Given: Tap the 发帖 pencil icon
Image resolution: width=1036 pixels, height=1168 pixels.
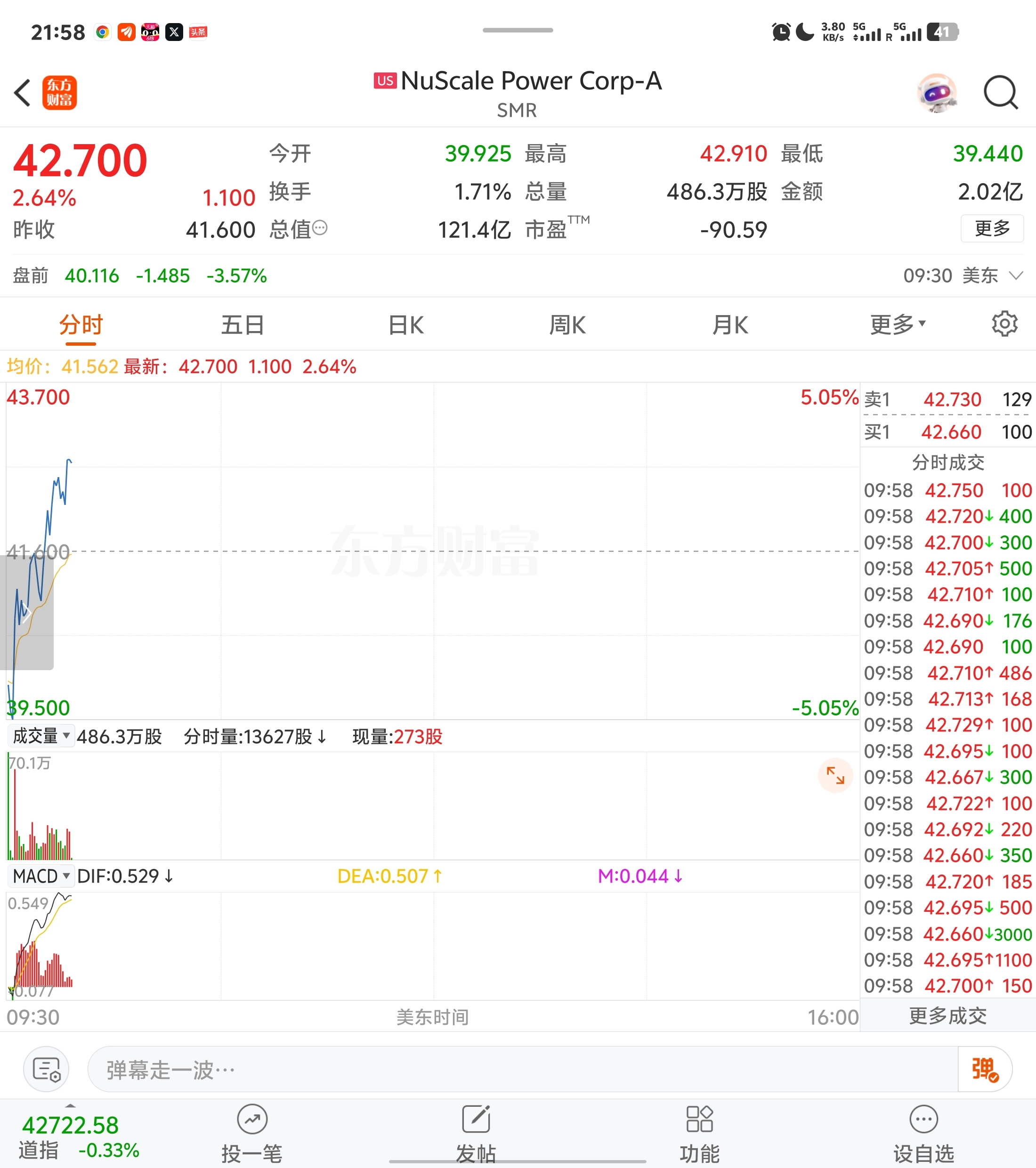Looking at the screenshot, I should [x=476, y=1119].
